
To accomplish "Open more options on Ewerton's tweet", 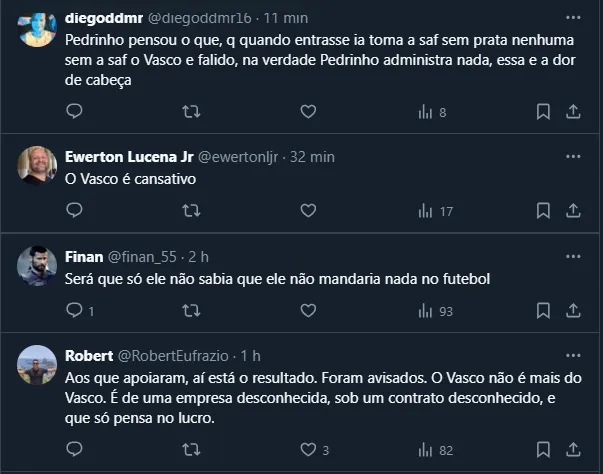I will tap(572, 156).
